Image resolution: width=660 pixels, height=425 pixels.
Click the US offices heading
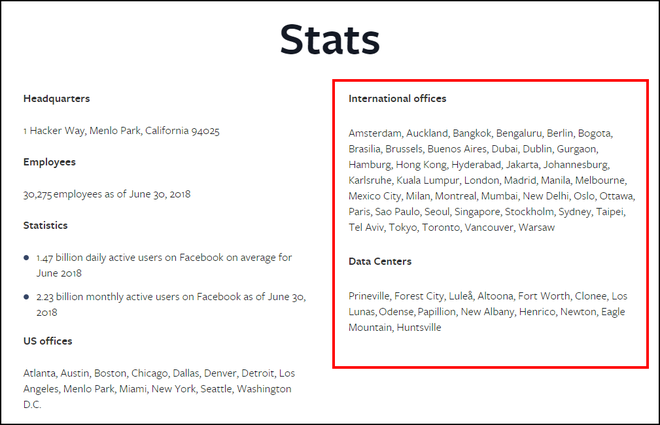(50, 342)
